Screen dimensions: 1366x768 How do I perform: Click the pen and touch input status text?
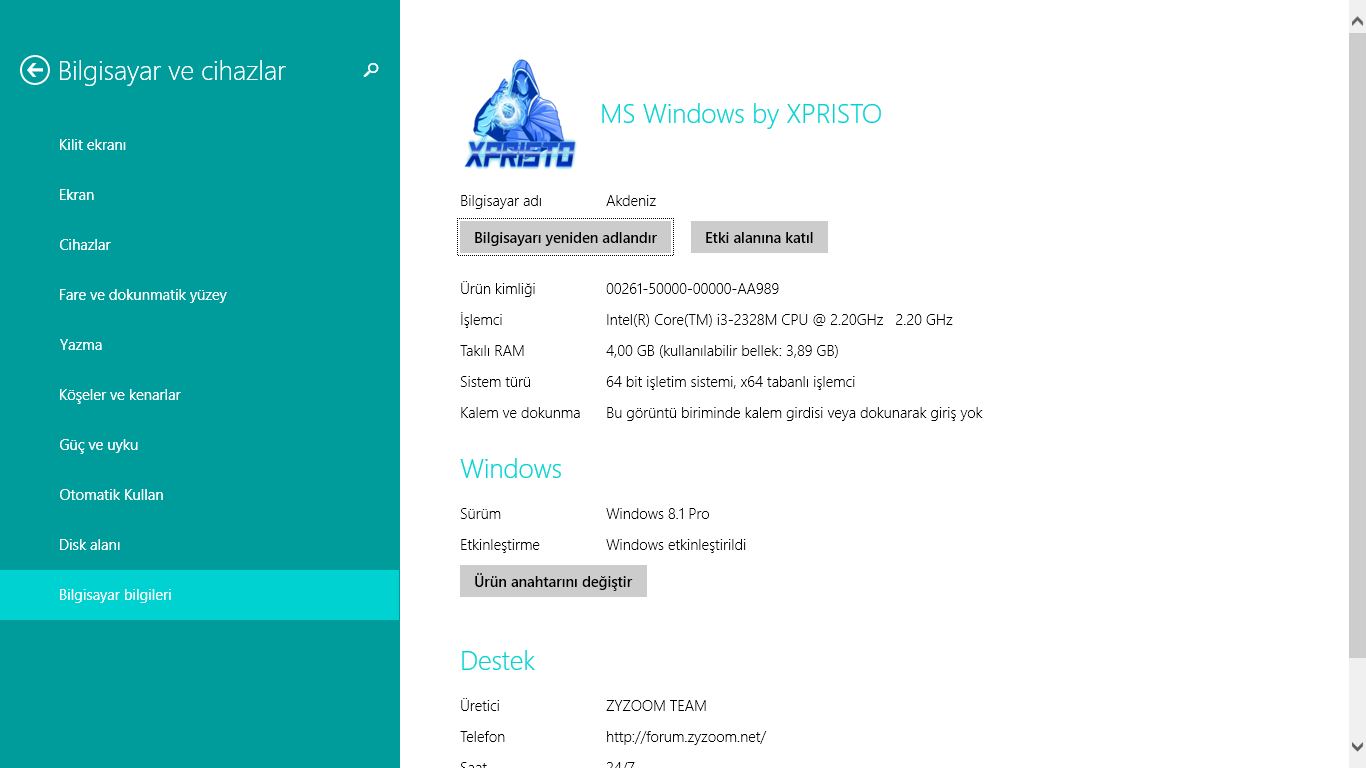tap(794, 413)
